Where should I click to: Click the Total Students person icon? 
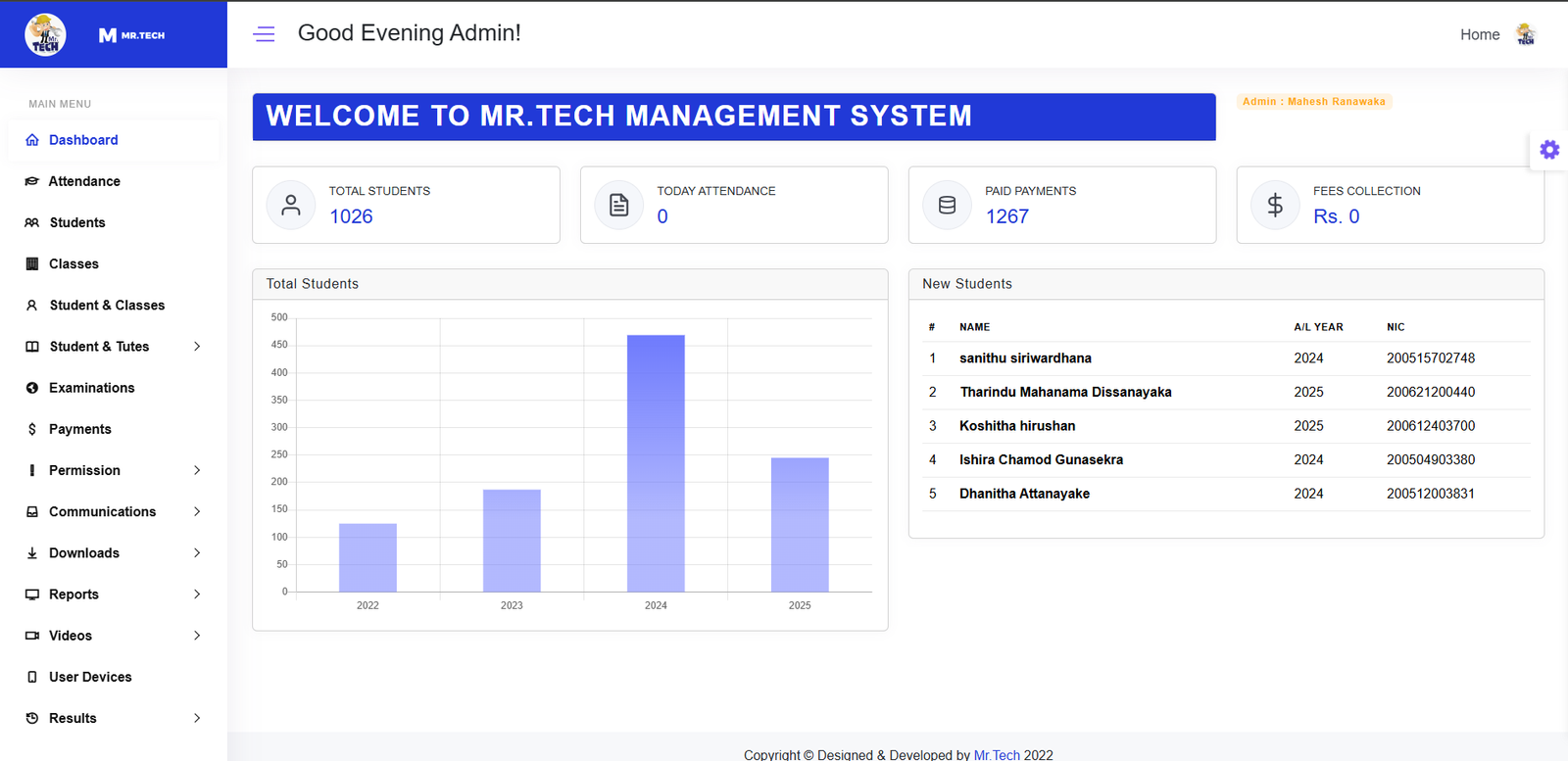[291, 205]
